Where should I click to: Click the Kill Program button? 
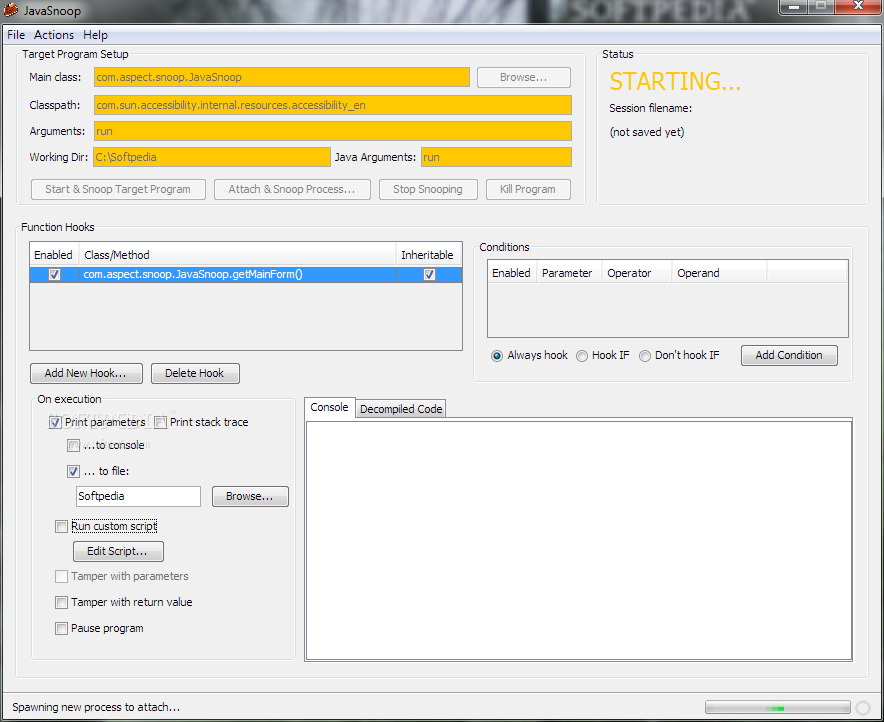point(528,189)
